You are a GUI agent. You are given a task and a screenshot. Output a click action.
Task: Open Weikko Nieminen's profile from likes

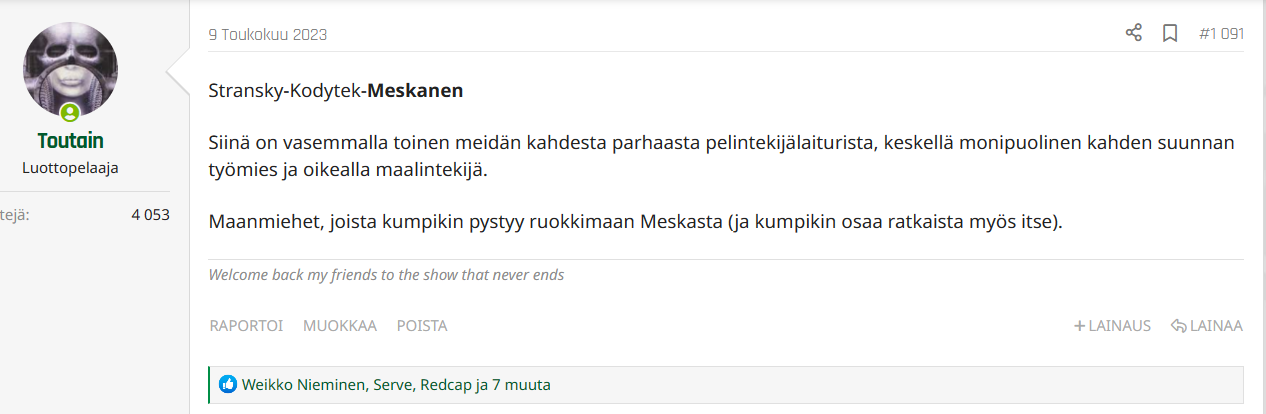303,384
